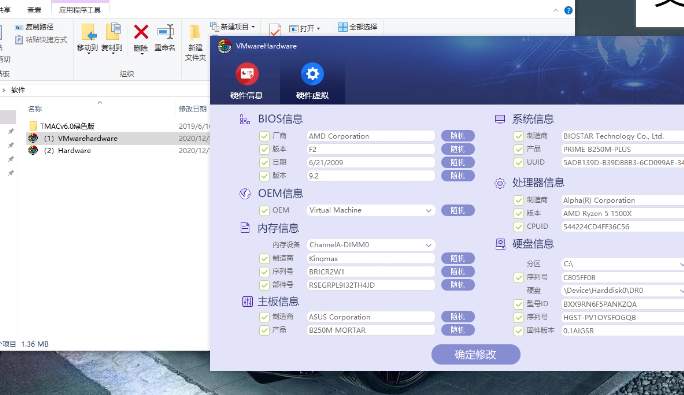Click the BIOS信息 section icon
Screen dimensions: 684x395
coord(245,119)
